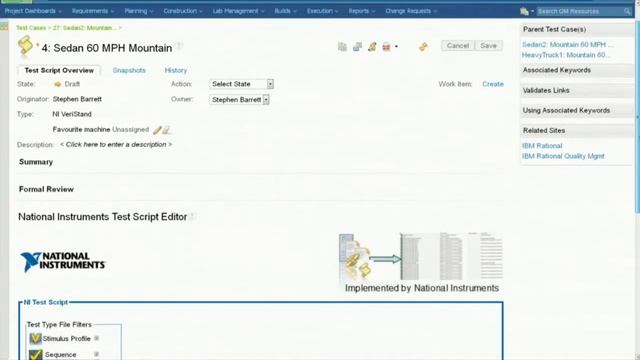640x360 pixels.
Task: Open the Lab Management menu
Action: (x=238, y=11)
